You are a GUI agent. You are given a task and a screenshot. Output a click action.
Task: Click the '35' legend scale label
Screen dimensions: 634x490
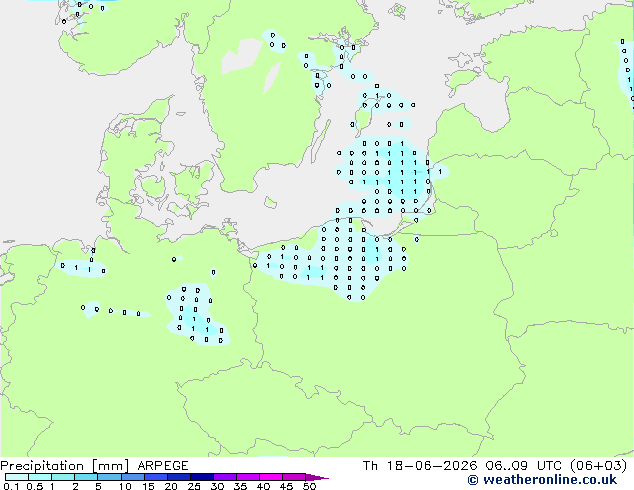tap(240, 486)
